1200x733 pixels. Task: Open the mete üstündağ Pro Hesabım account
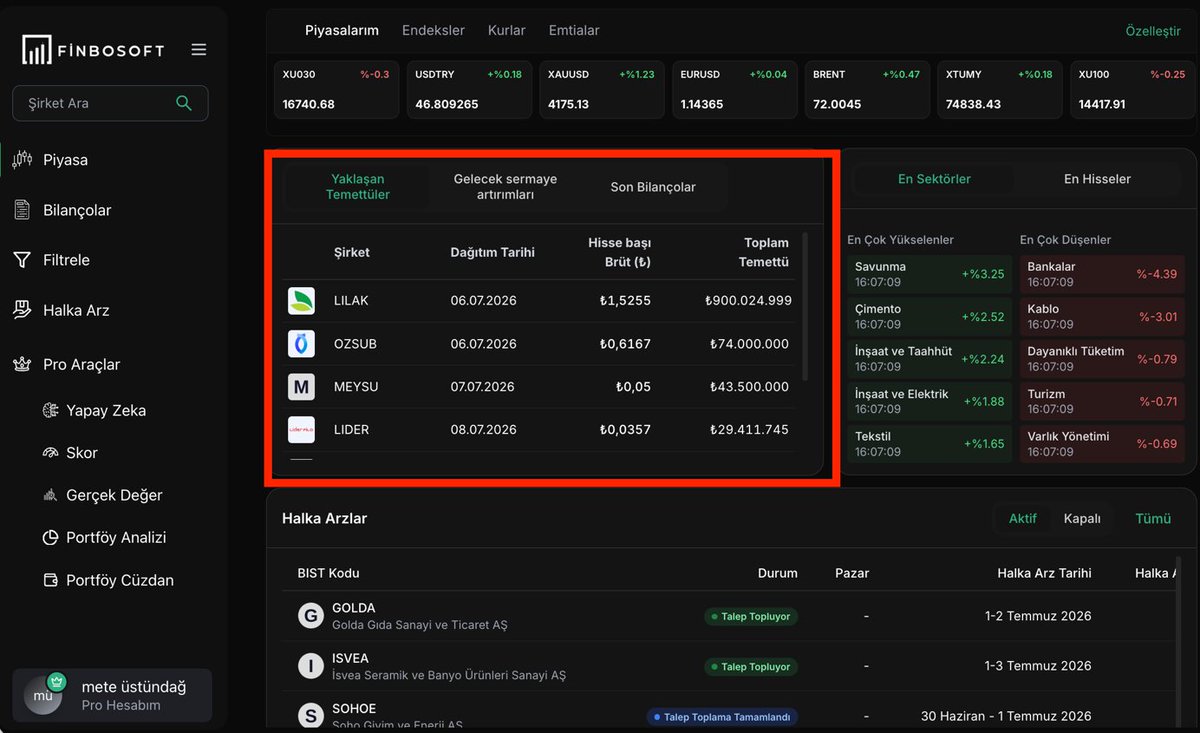[112, 695]
